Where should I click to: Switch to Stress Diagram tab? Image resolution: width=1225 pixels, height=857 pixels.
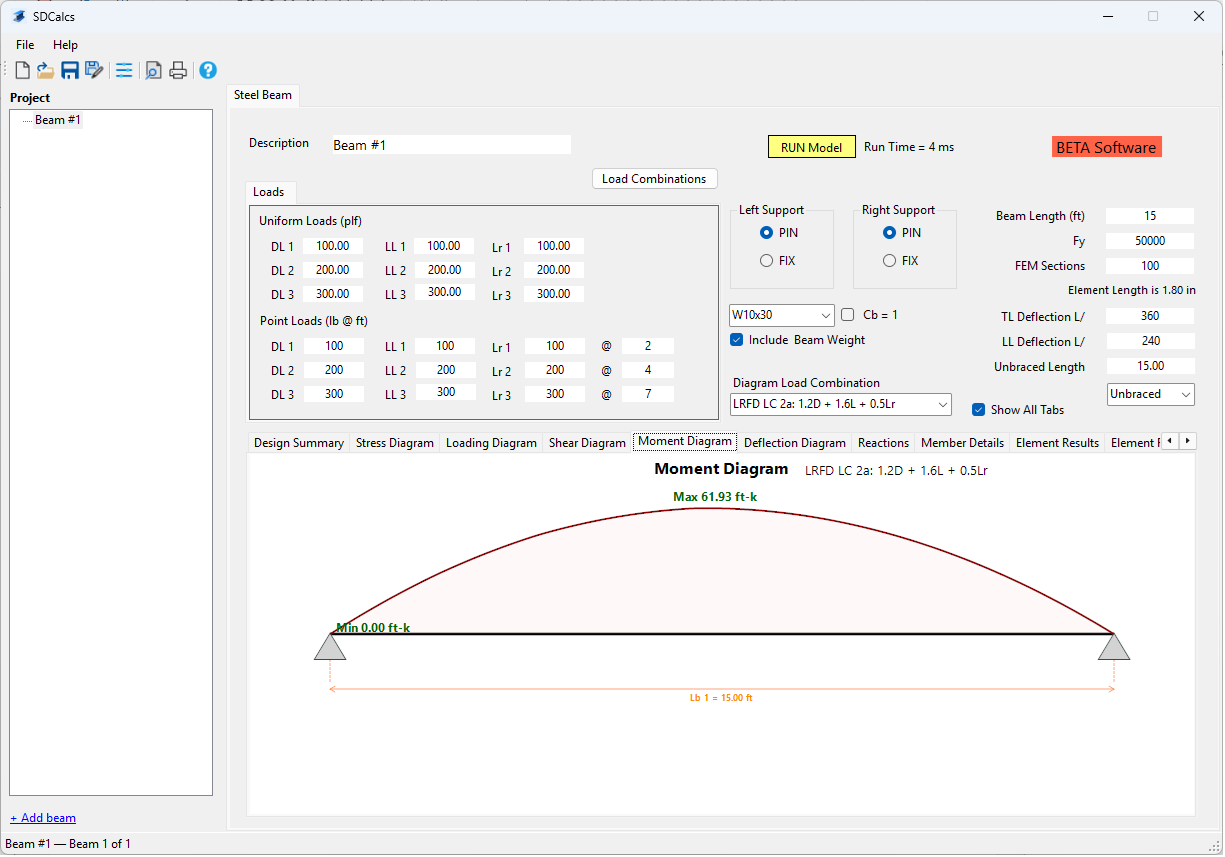point(395,443)
